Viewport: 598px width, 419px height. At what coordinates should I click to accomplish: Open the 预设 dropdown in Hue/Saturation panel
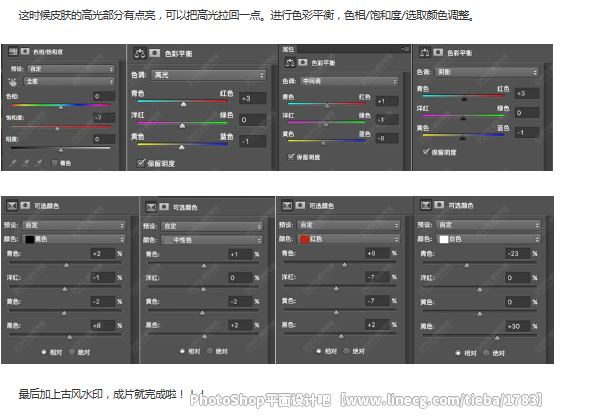[71, 69]
